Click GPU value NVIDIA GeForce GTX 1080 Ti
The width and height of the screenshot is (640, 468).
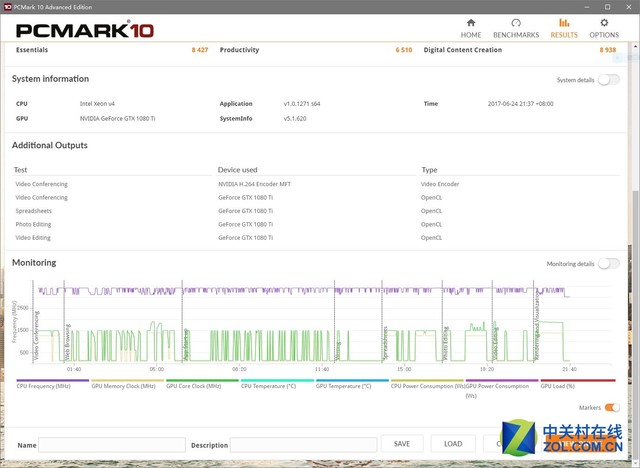(118, 118)
